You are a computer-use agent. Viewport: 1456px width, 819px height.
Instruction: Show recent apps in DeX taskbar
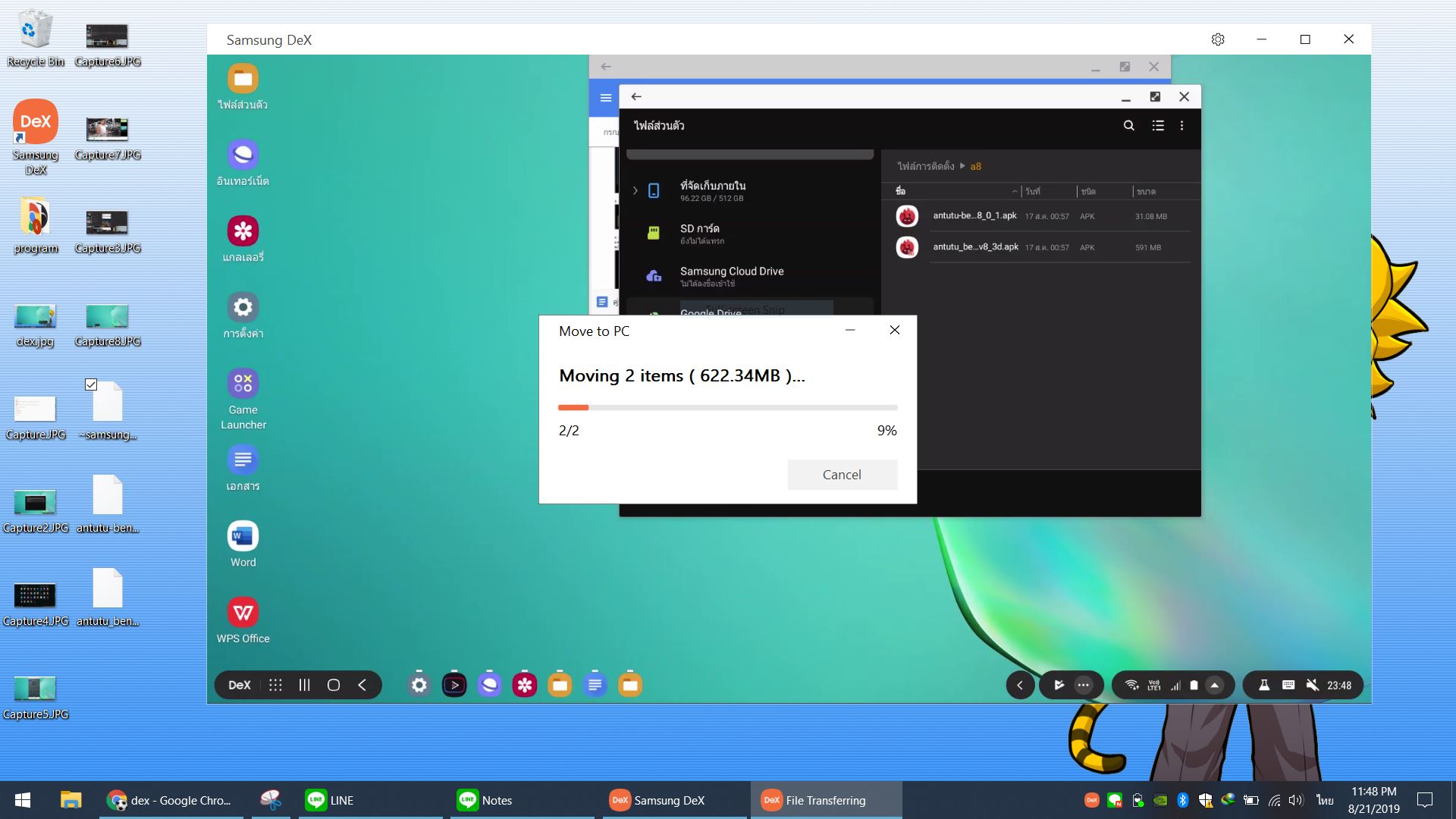tap(304, 685)
